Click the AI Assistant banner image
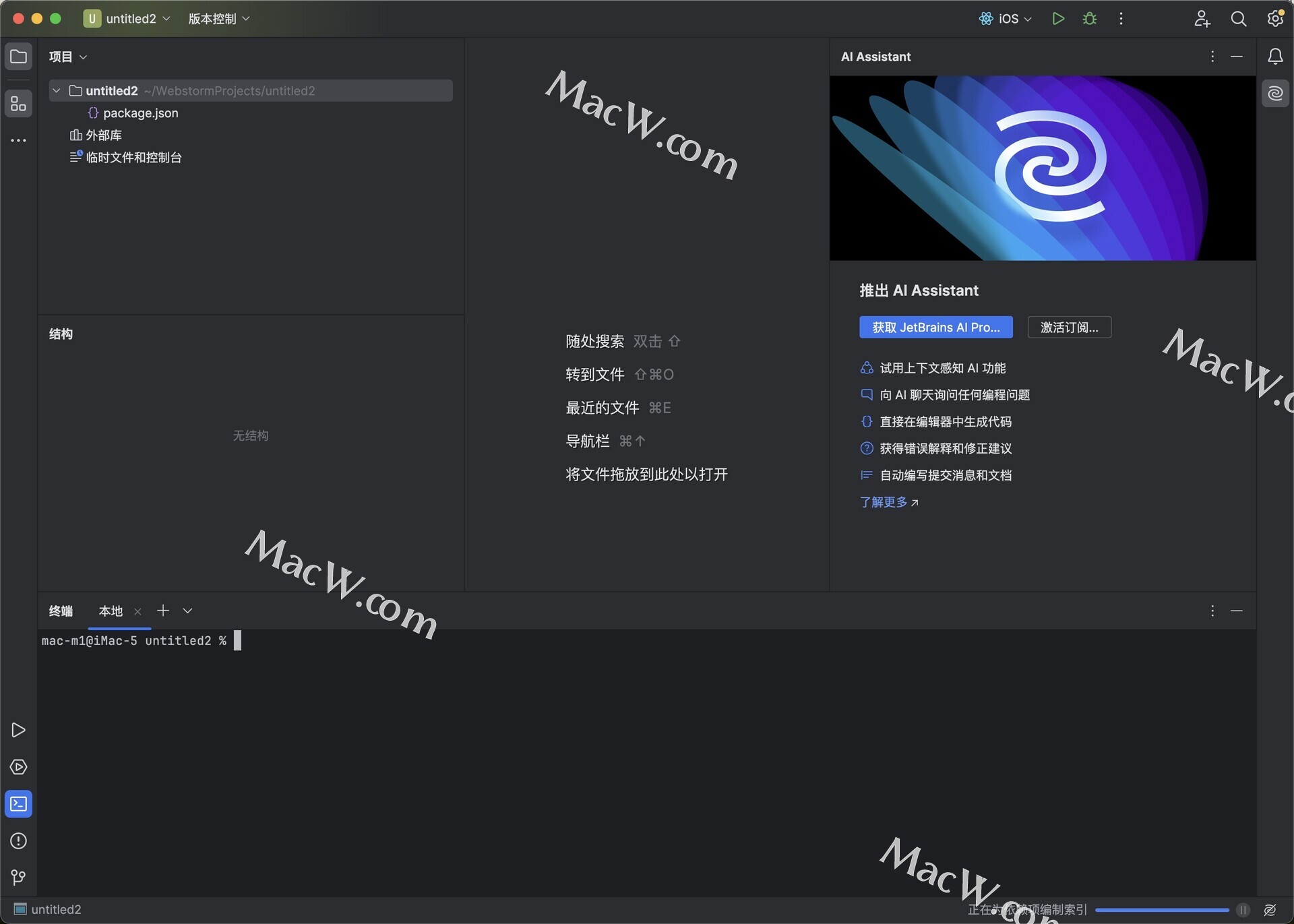Screen dimensions: 1294x924 [x=1042, y=168]
